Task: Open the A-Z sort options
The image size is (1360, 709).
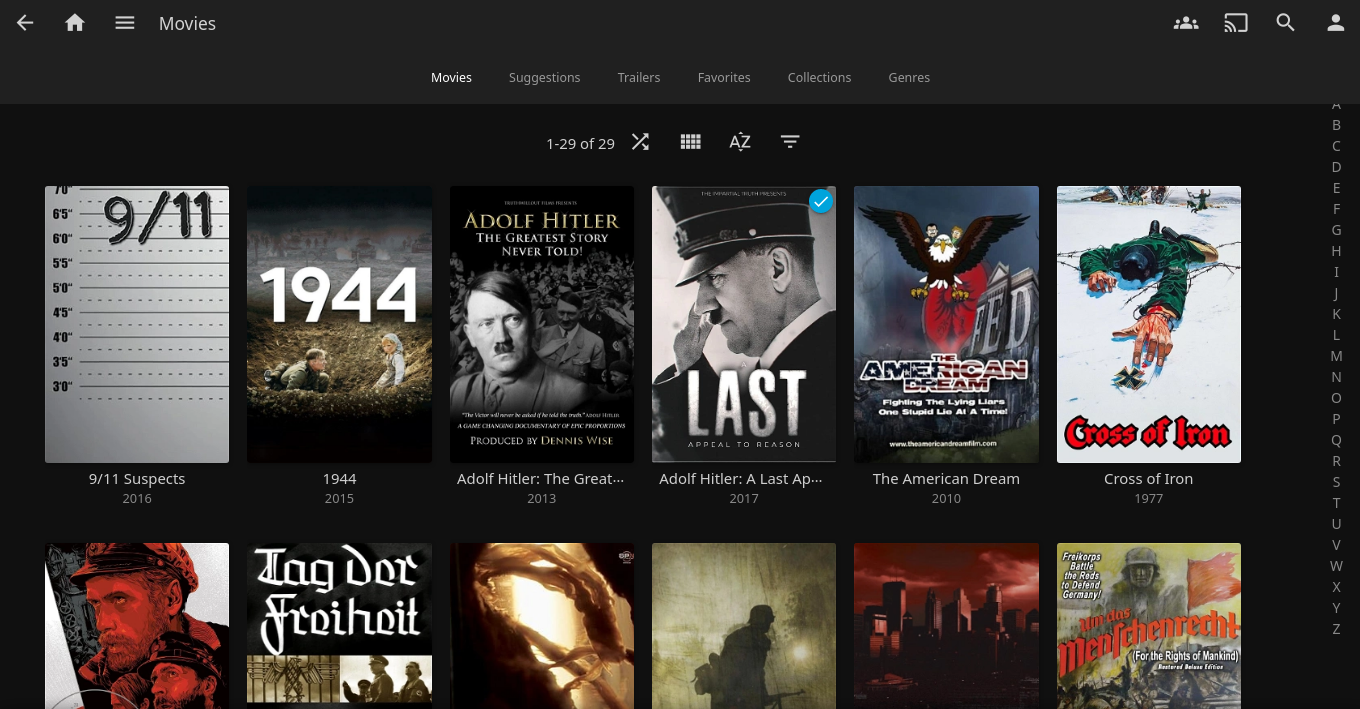Action: point(740,142)
